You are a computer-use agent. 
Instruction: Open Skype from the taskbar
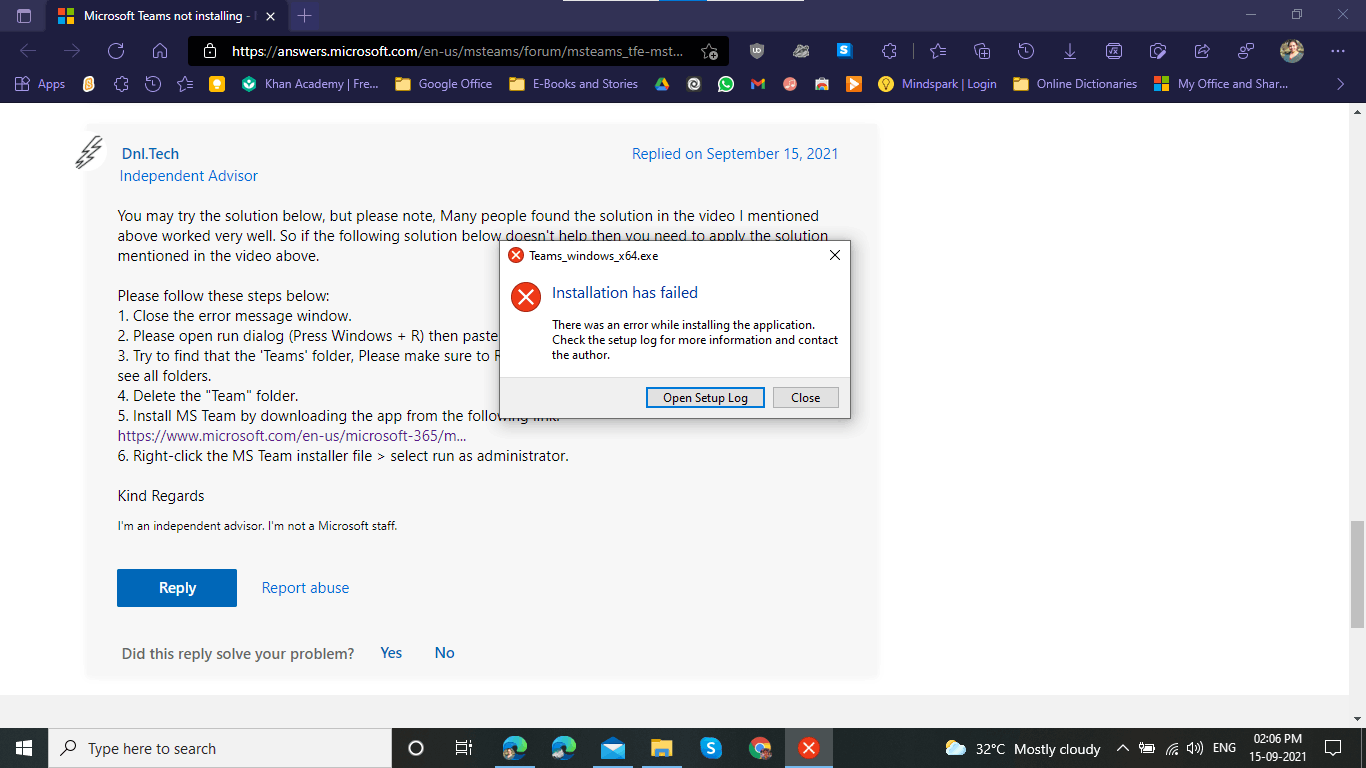point(710,748)
